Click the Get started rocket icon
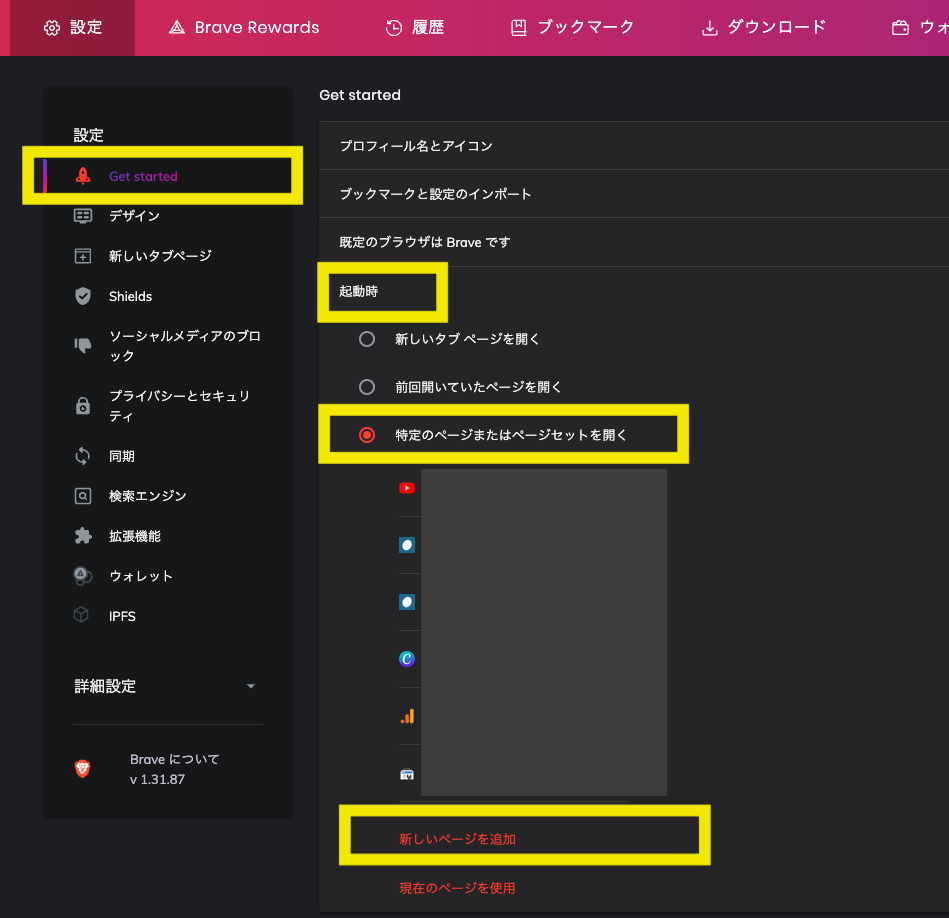 pyautogui.click(x=83, y=176)
